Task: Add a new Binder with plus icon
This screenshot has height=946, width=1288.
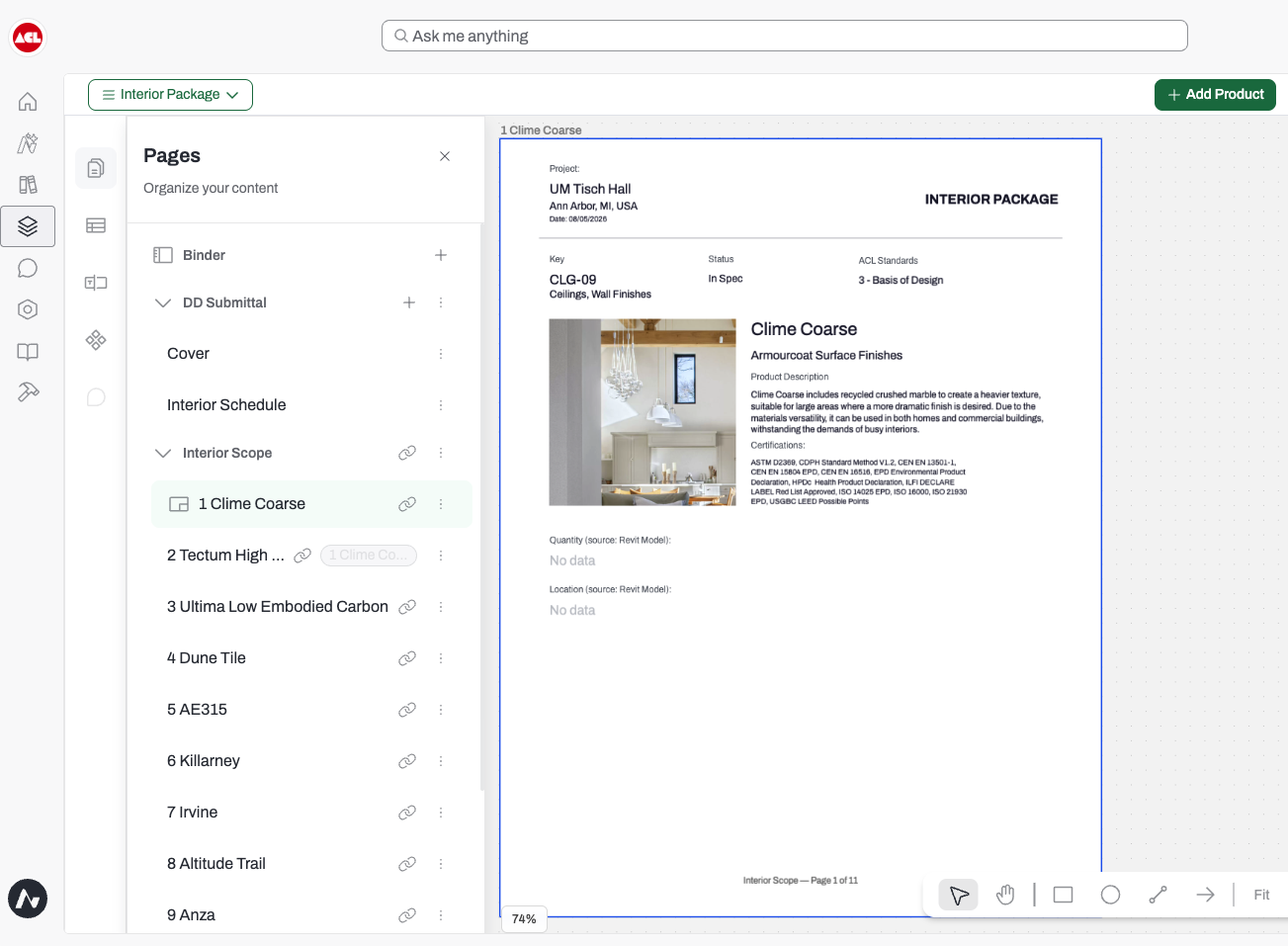Action: pos(441,255)
